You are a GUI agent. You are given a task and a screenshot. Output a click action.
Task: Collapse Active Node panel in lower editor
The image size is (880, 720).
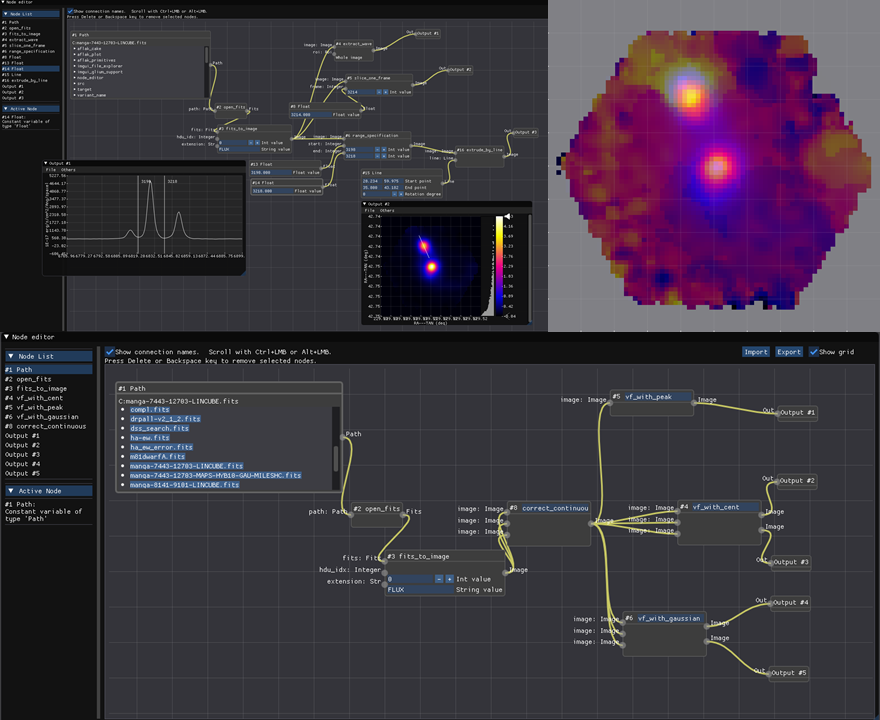11,491
